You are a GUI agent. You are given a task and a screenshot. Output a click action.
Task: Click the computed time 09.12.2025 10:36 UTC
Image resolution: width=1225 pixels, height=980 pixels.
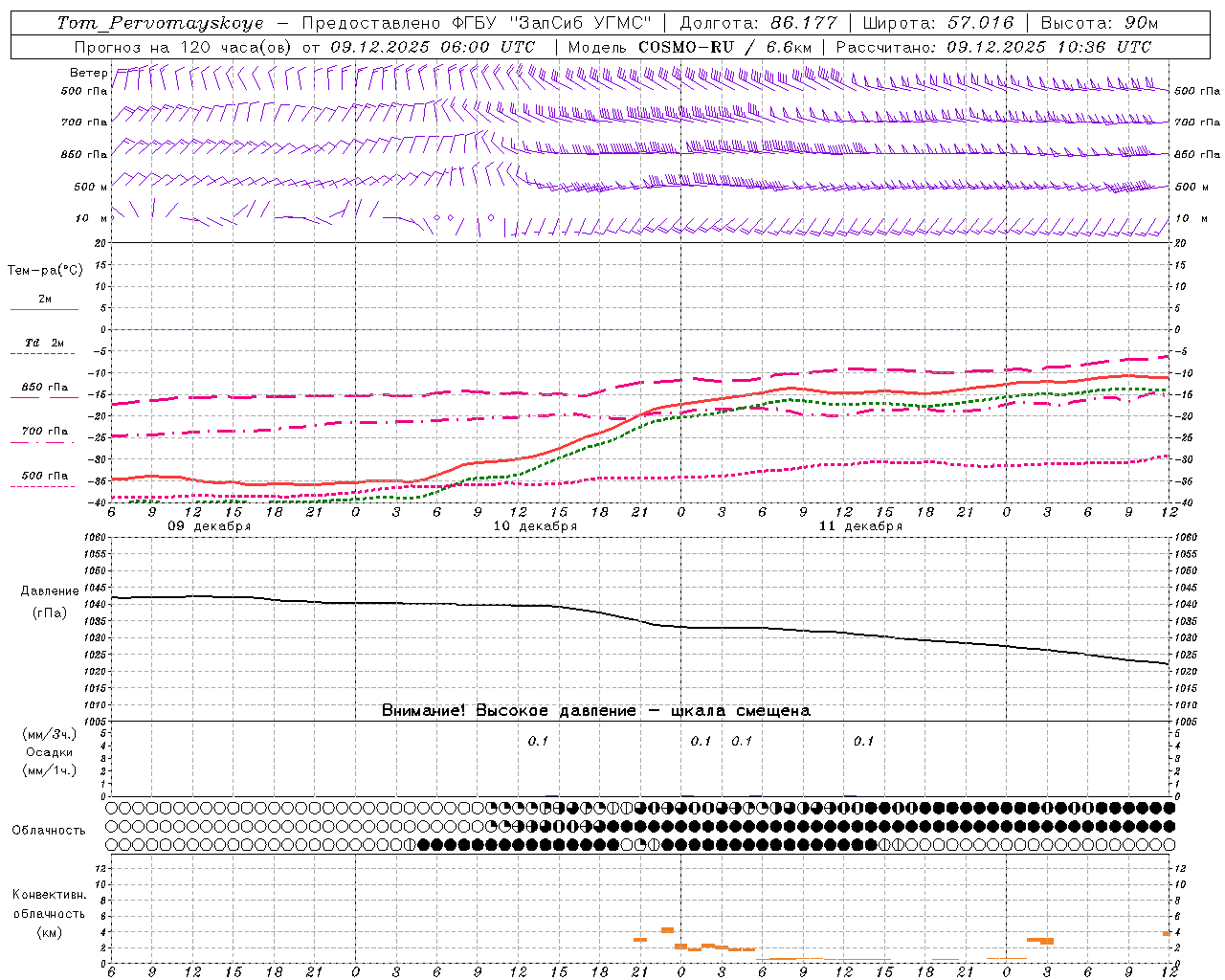[1049, 47]
